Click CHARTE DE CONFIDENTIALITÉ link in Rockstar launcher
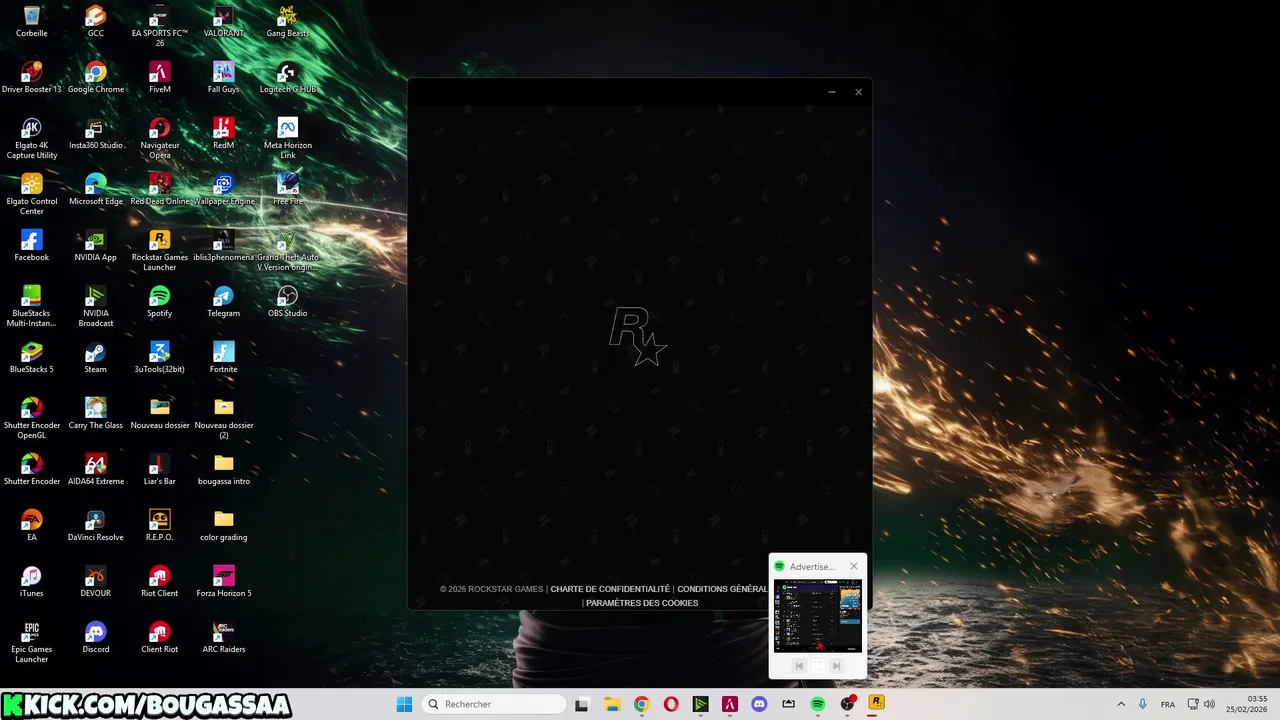 coord(610,589)
